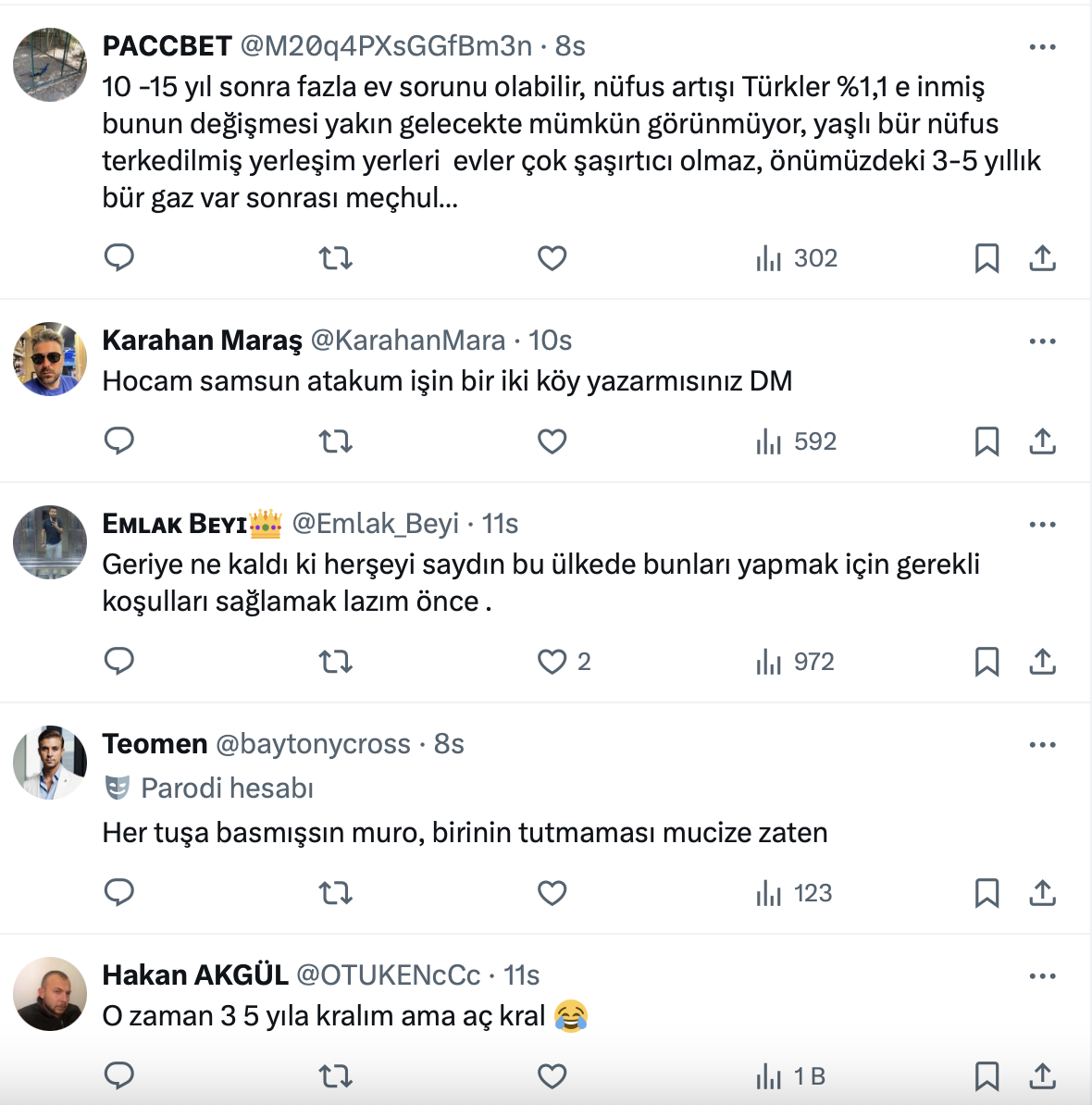Click Teomen's profile avatar
Image resolution: width=1092 pixels, height=1105 pixels.
pyautogui.click(x=50, y=762)
